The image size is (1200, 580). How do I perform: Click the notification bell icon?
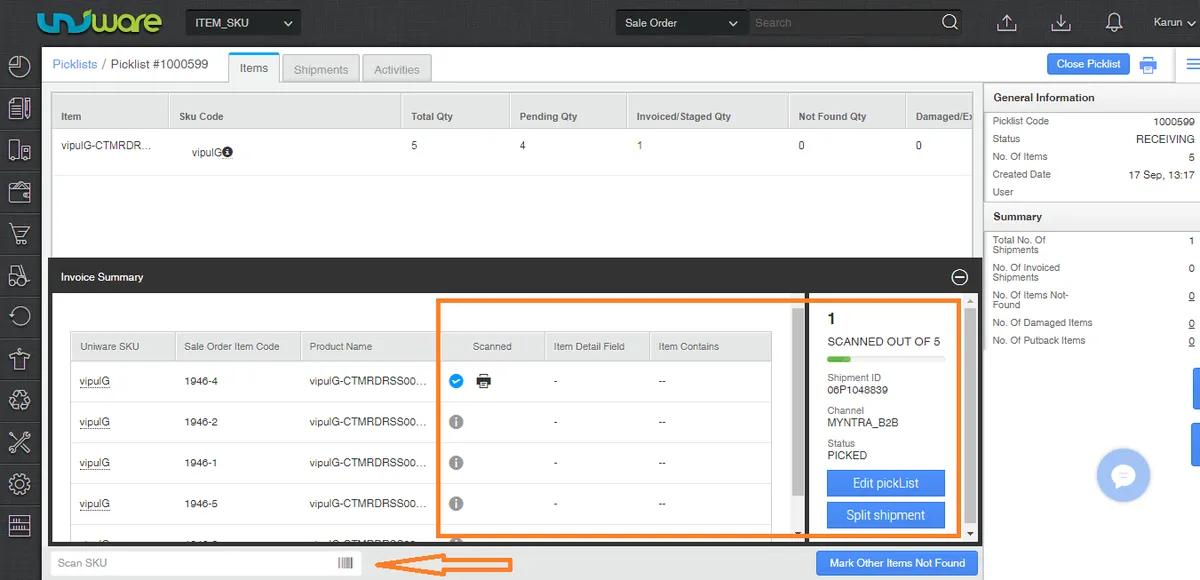[x=1114, y=23]
